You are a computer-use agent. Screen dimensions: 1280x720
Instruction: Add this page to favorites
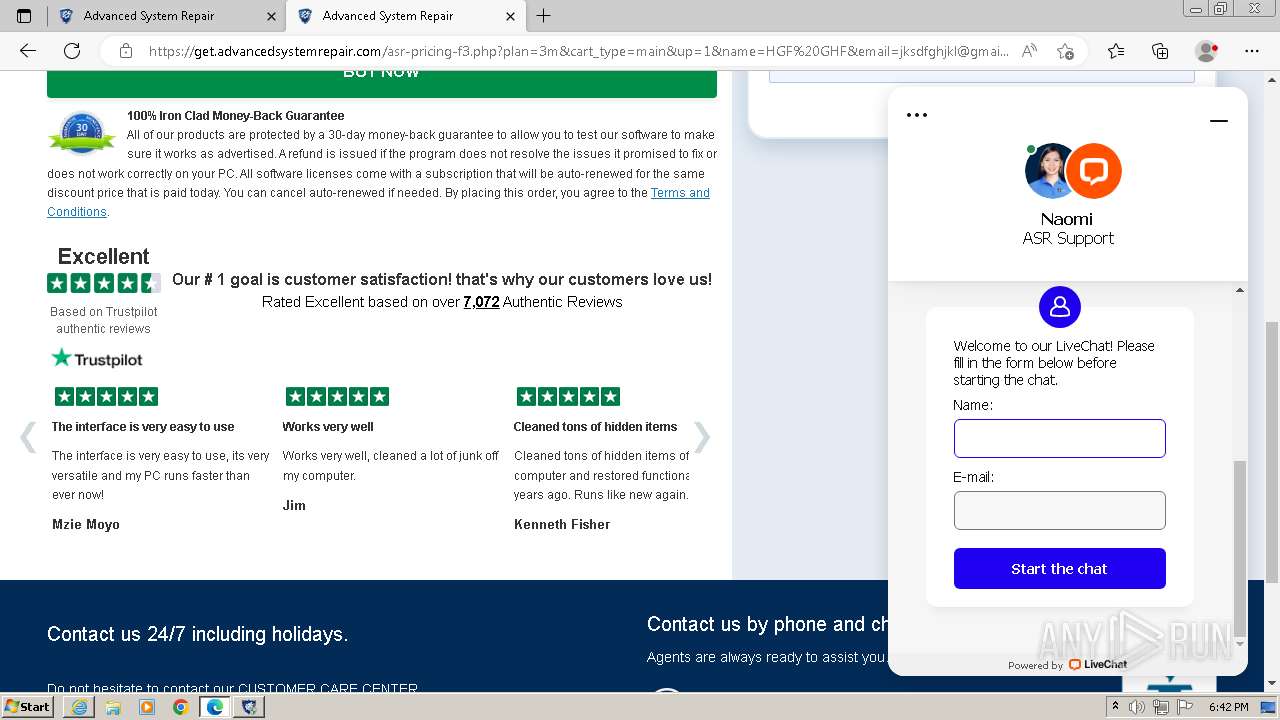(1065, 51)
